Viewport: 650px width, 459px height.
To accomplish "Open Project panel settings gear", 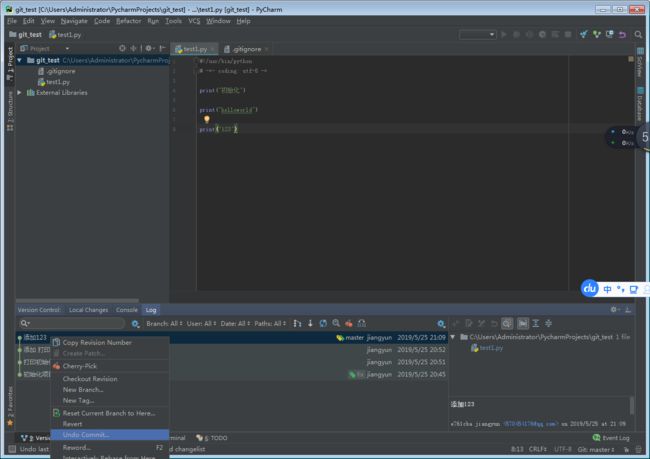I will tap(149, 49).
